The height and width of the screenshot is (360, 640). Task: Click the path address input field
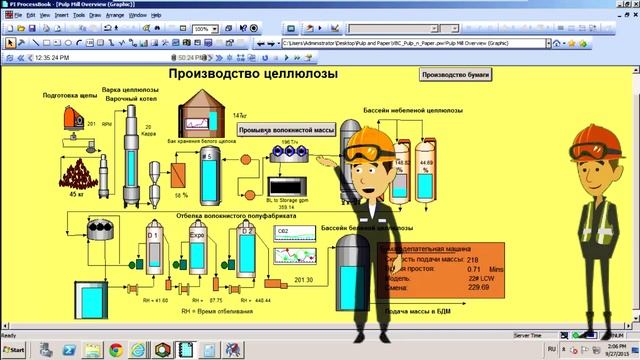pyautogui.click(x=413, y=43)
